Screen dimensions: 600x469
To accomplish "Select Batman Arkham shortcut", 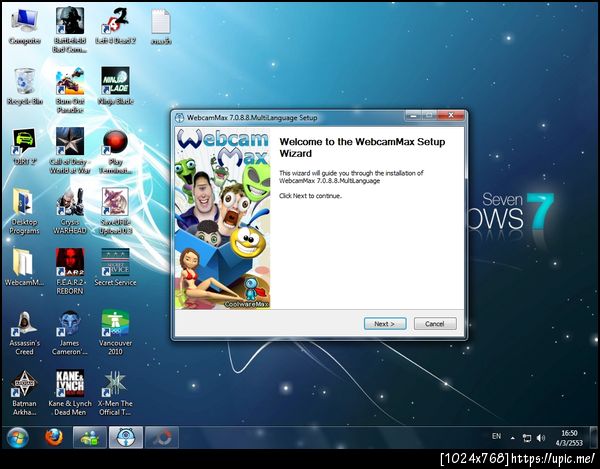I will pos(24,393).
